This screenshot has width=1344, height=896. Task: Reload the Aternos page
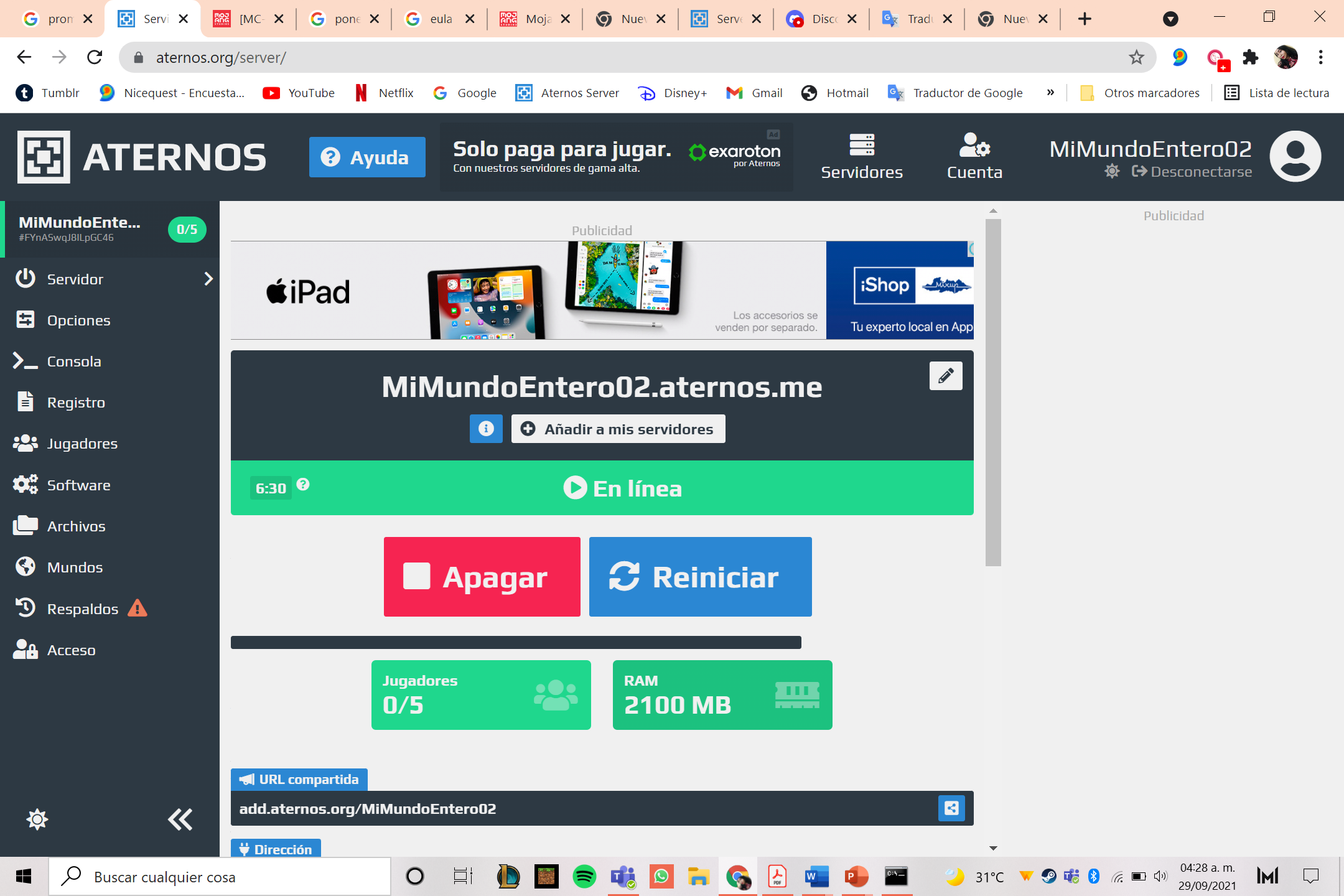(x=95, y=57)
